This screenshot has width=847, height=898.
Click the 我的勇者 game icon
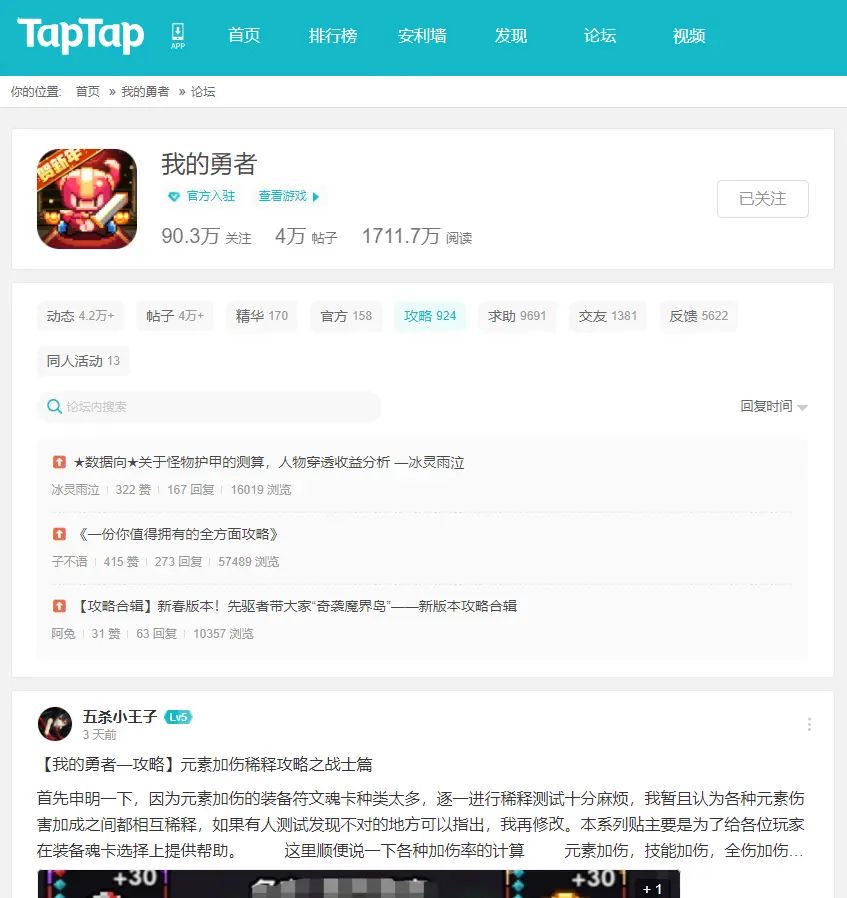pos(87,199)
